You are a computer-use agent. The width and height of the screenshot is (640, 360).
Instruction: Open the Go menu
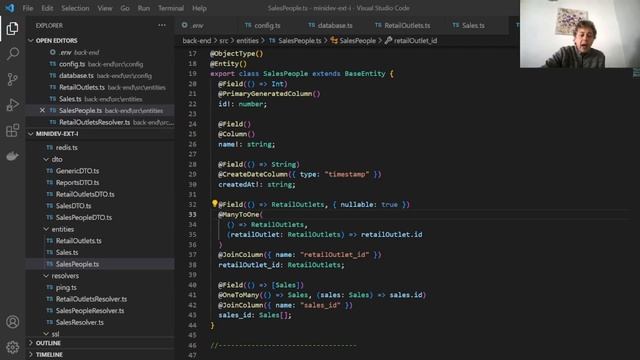125,8
